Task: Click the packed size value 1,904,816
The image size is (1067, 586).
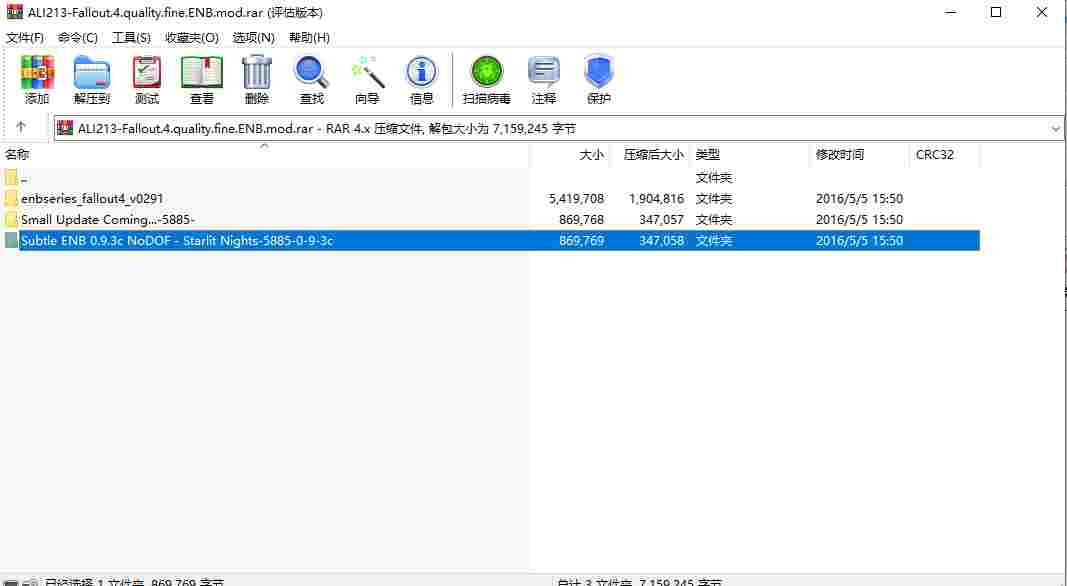Action: [656, 199]
